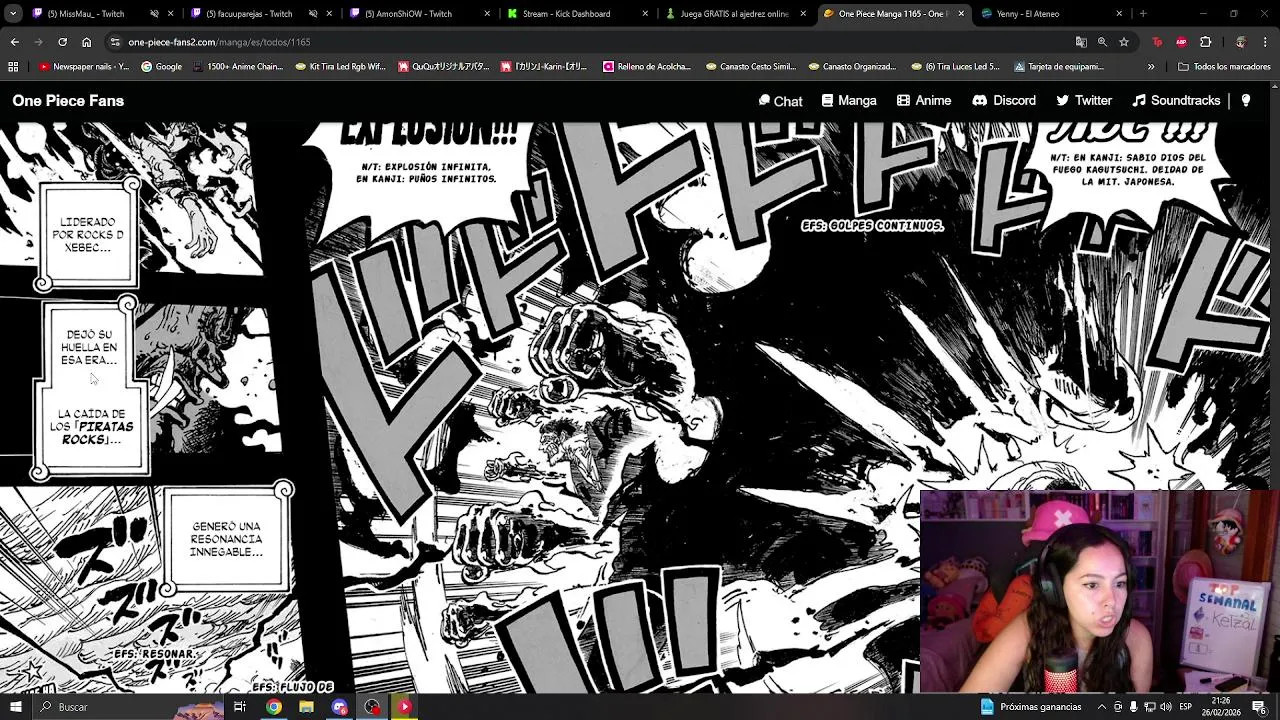Toggle the lightbulb theme switch

pos(1245,100)
